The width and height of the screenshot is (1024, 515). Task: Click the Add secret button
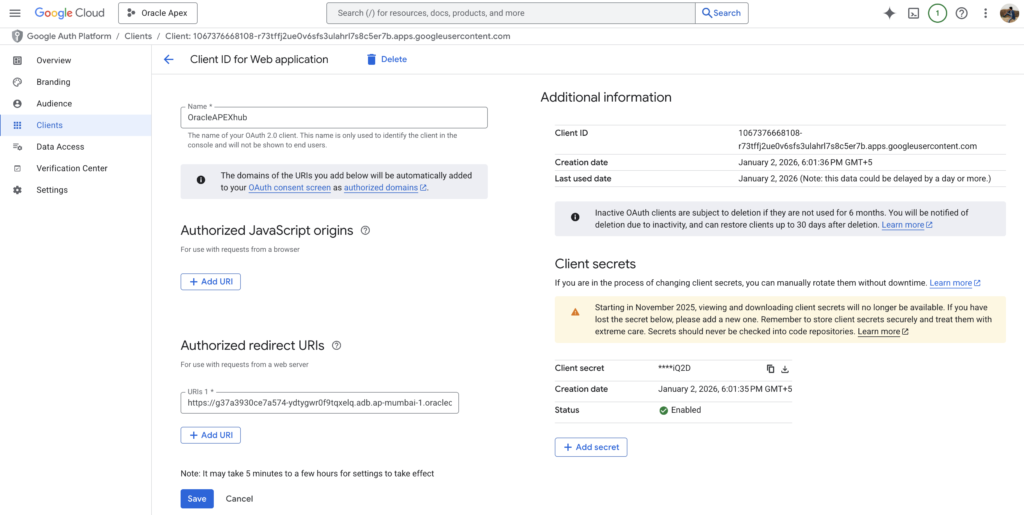click(591, 447)
